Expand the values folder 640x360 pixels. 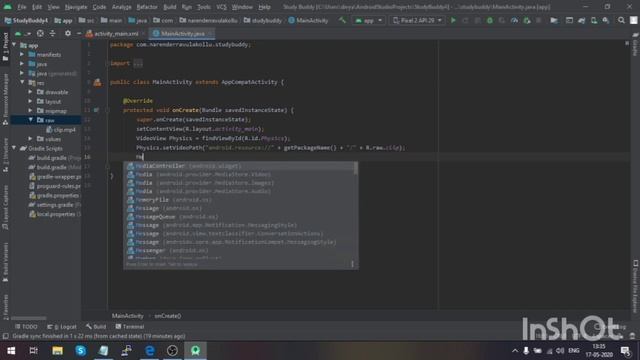[x=31, y=139]
